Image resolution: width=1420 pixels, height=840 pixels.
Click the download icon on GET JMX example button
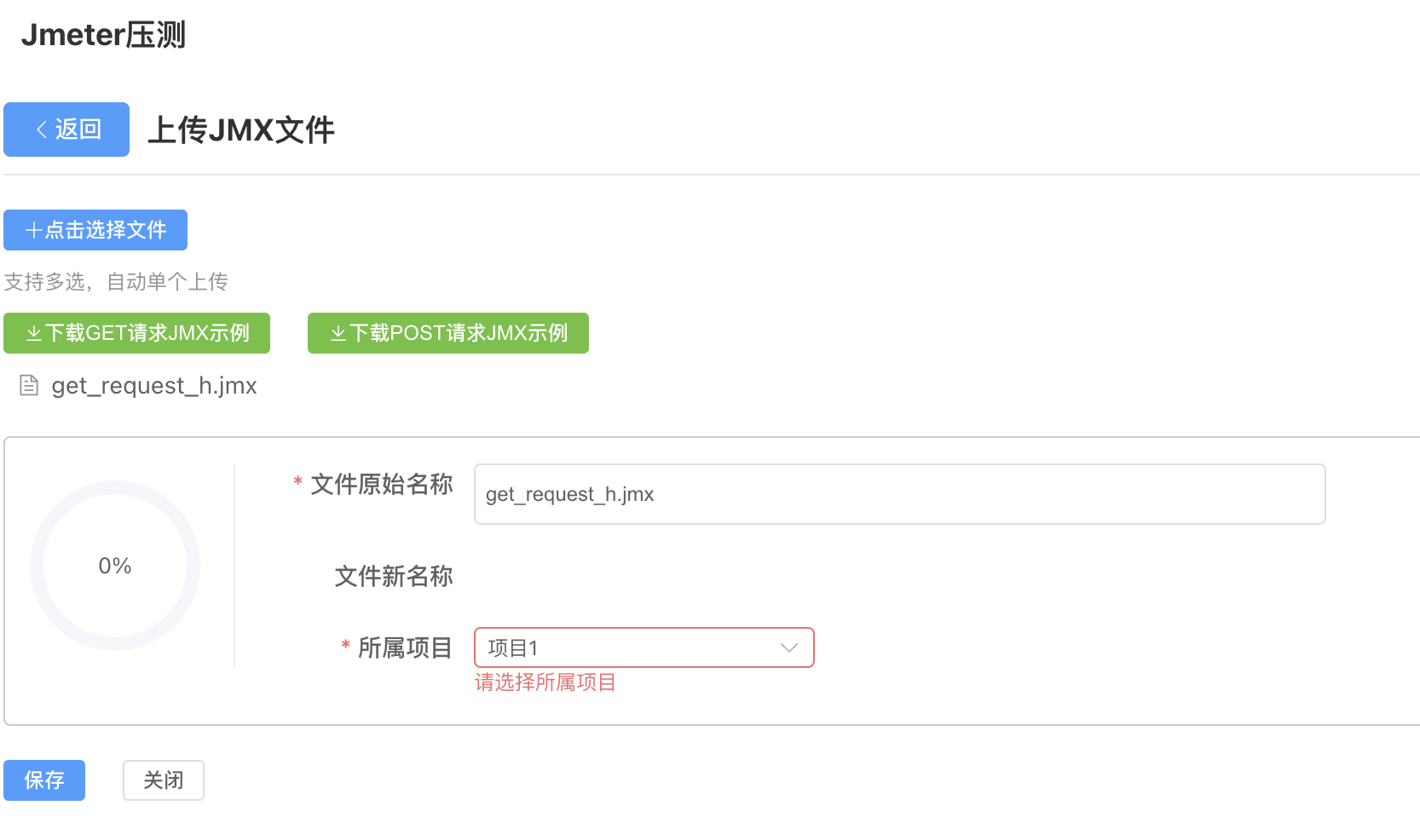pyautogui.click(x=34, y=333)
